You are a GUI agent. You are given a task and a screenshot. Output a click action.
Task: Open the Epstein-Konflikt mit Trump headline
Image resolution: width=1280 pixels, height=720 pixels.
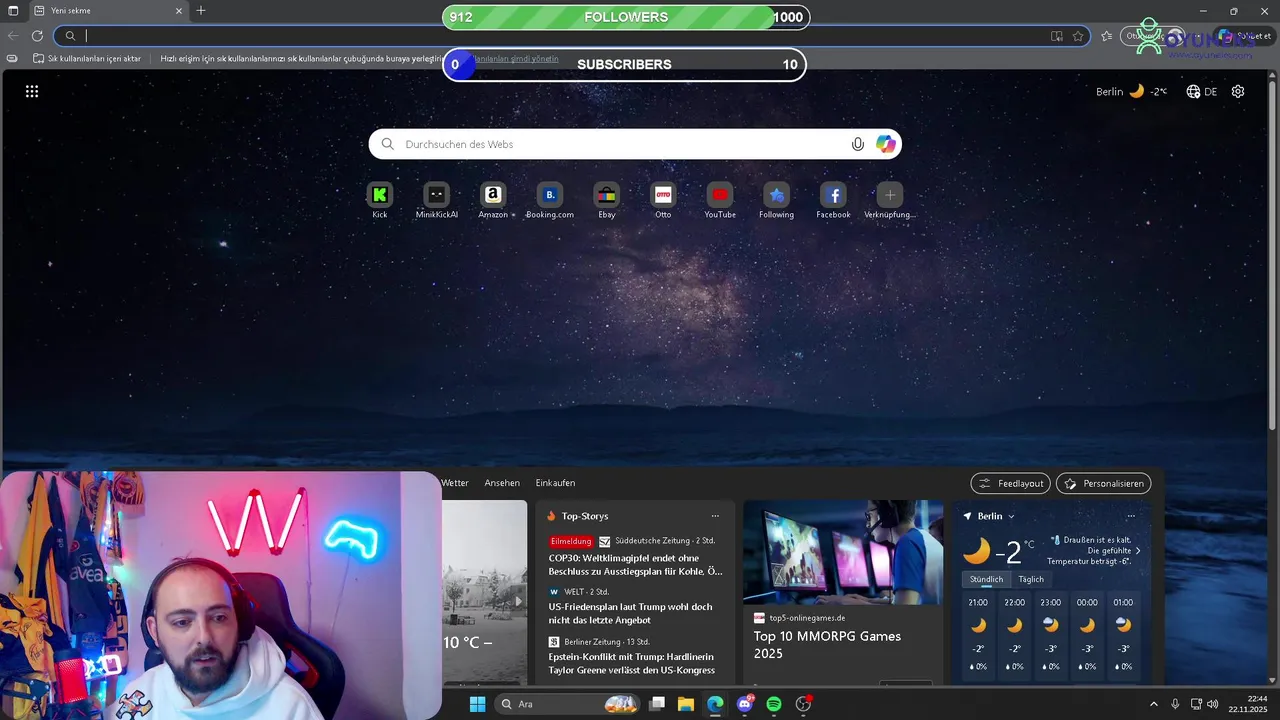click(632, 663)
